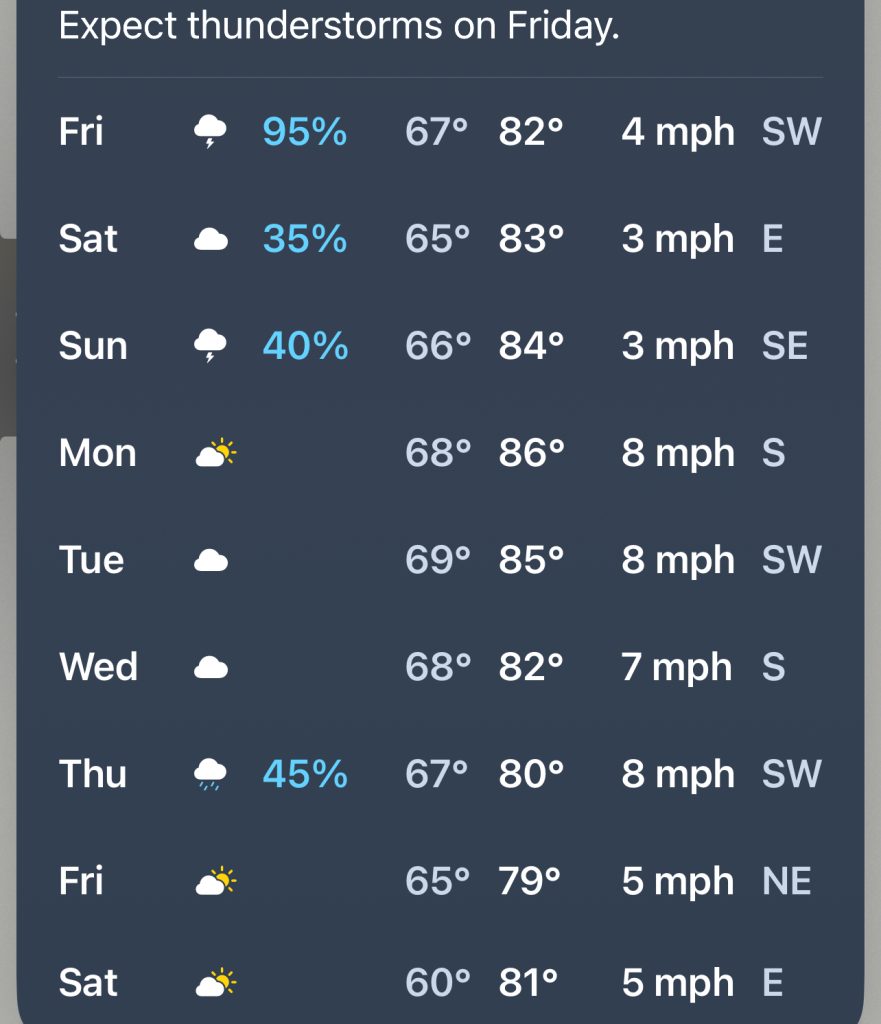881x1024 pixels.
Task: Click the 45% rain chance on Thursday
Action: [x=304, y=775]
